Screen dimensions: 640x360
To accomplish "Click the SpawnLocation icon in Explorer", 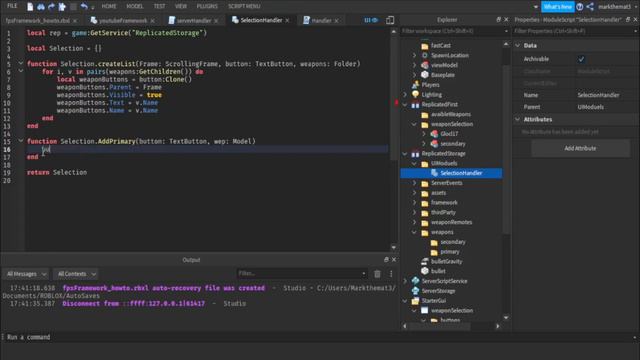I will pyautogui.click(x=425, y=55).
